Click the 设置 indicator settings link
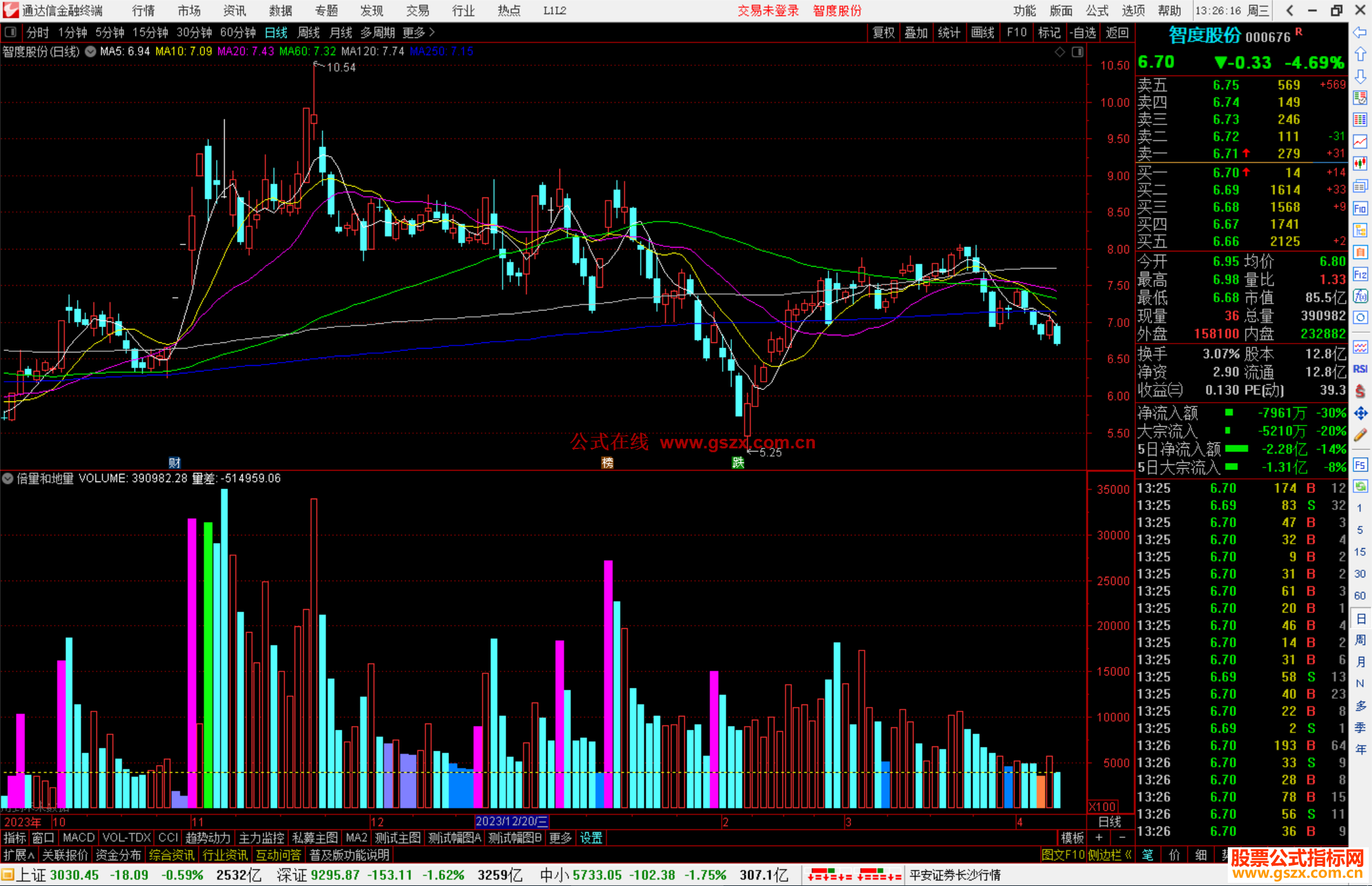The image size is (1372, 886). click(591, 838)
